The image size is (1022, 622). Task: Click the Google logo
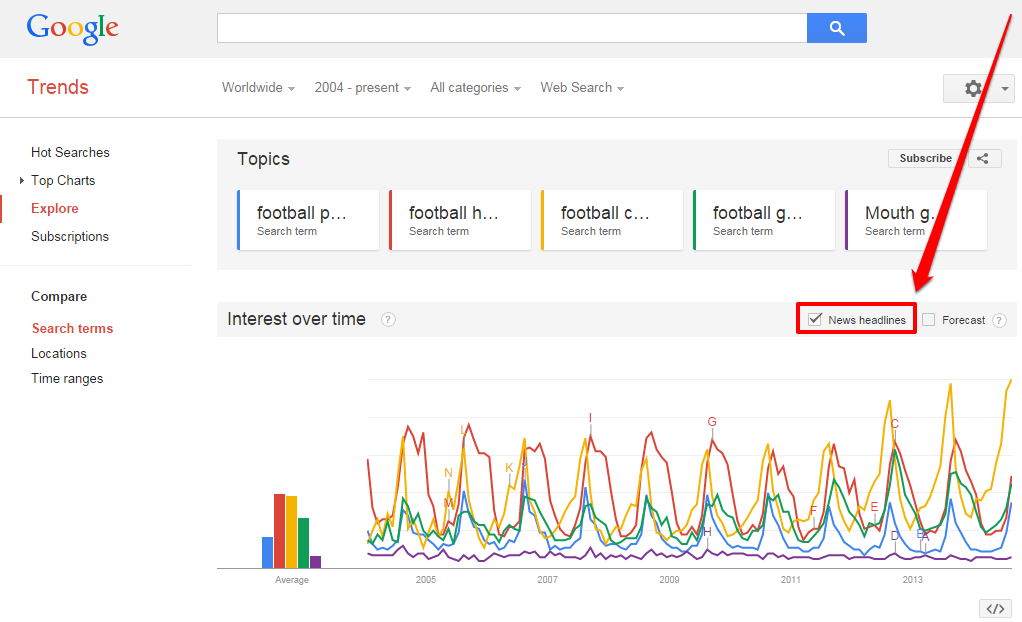[72, 29]
